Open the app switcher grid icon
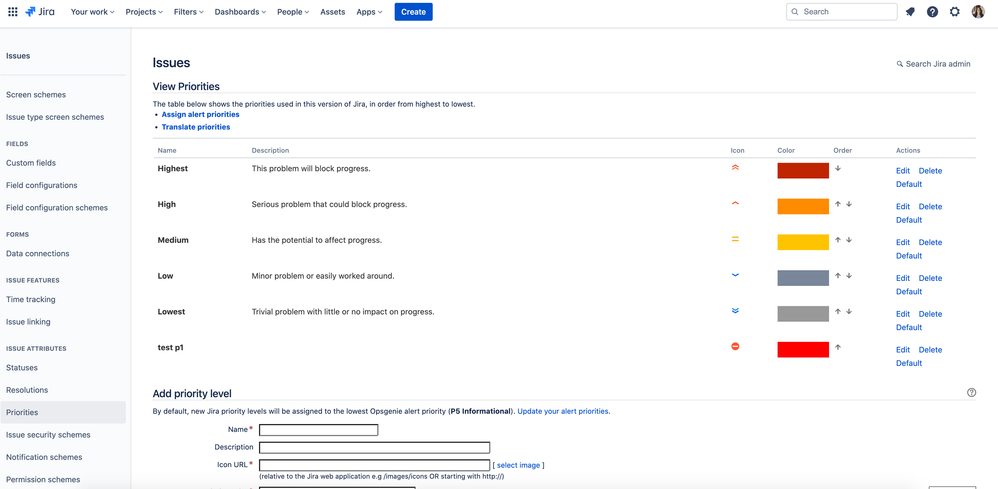Image resolution: width=998 pixels, height=489 pixels. (x=13, y=11)
